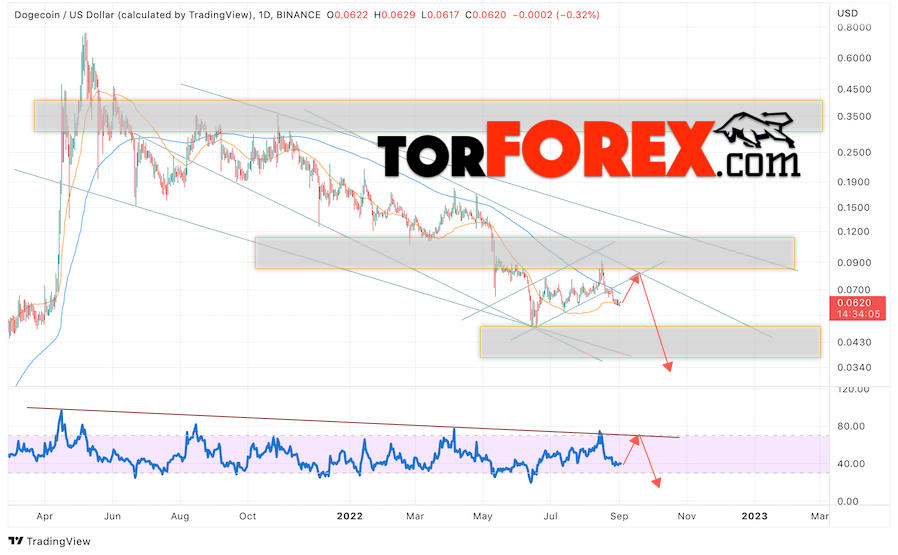Viewport: 898px width, 555px height.
Task: Click the USD currency label on price axis
Action: (848, 13)
